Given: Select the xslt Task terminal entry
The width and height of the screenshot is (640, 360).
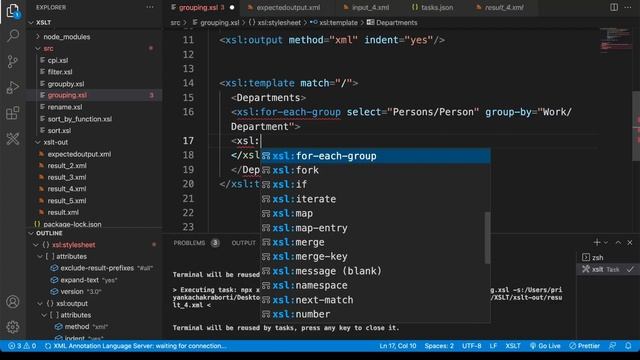Looking at the screenshot, I should coord(608,269).
